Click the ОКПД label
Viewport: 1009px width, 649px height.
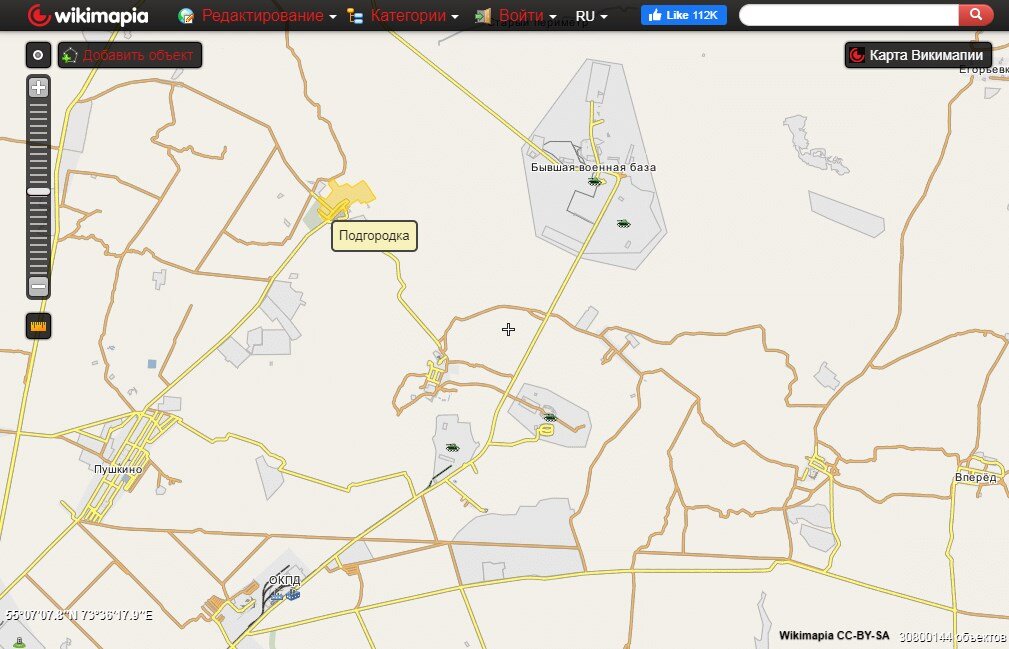point(284,580)
